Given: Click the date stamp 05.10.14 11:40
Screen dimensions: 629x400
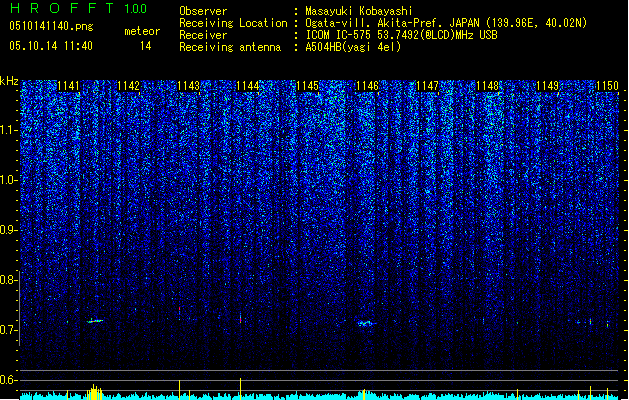Looking at the screenshot, I should click(51, 46).
